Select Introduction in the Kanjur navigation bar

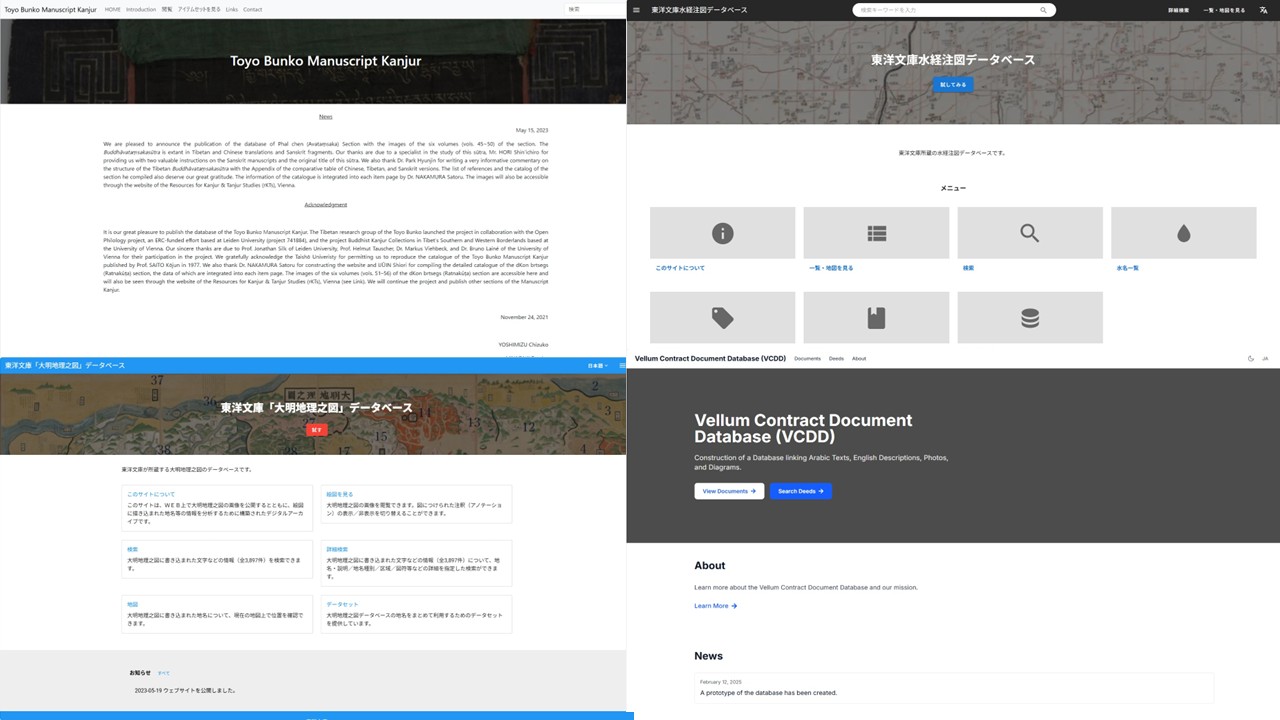(141, 9)
